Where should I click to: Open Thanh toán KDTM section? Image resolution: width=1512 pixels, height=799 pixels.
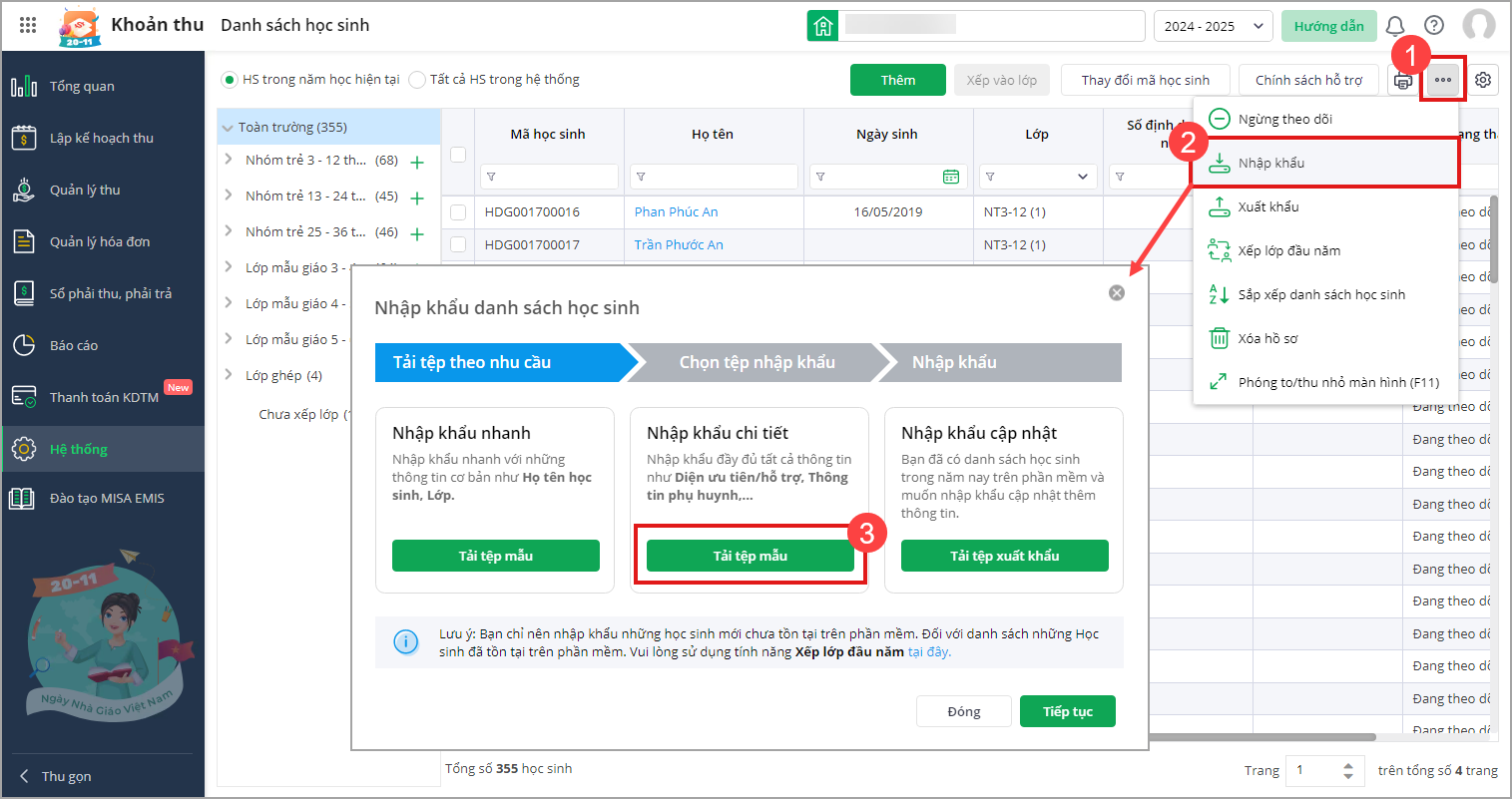(103, 397)
